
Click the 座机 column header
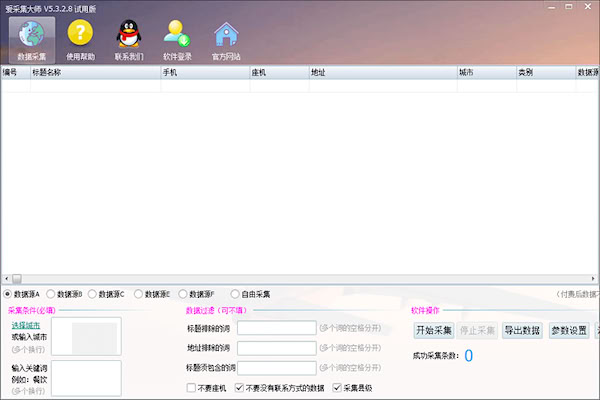click(279, 72)
